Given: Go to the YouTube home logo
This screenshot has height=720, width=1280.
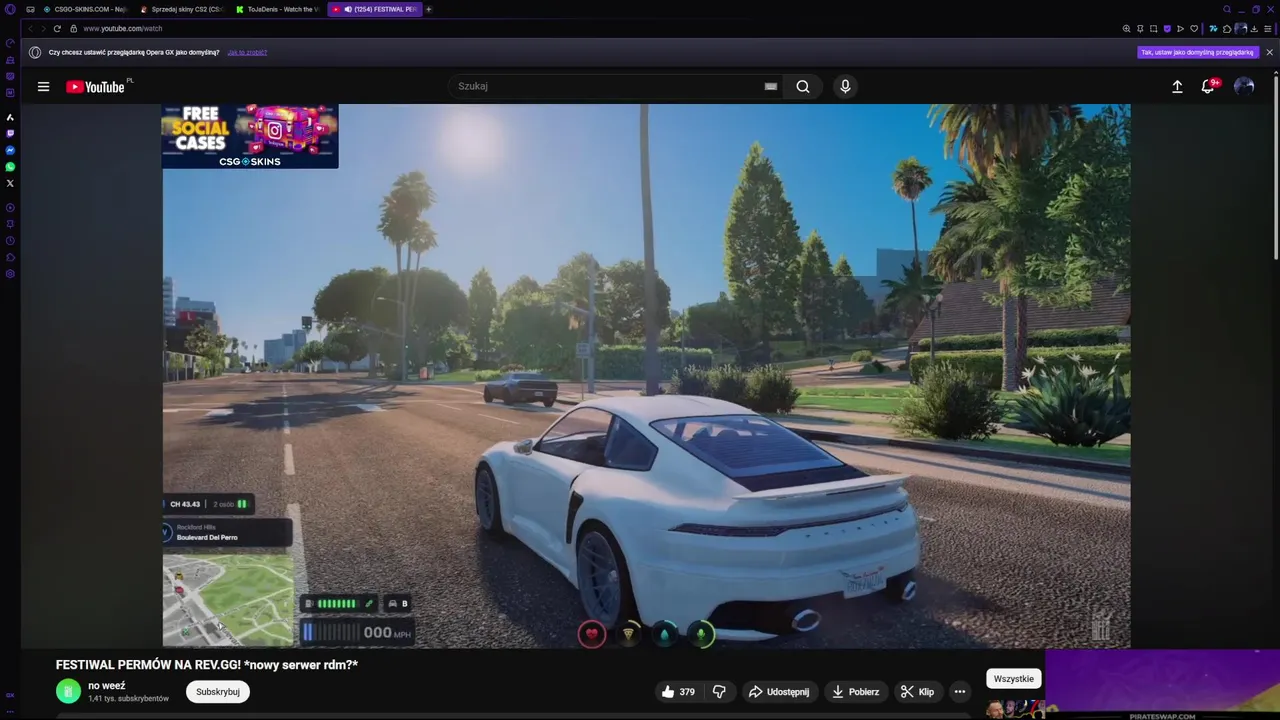Looking at the screenshot, I should click(96, 87).
